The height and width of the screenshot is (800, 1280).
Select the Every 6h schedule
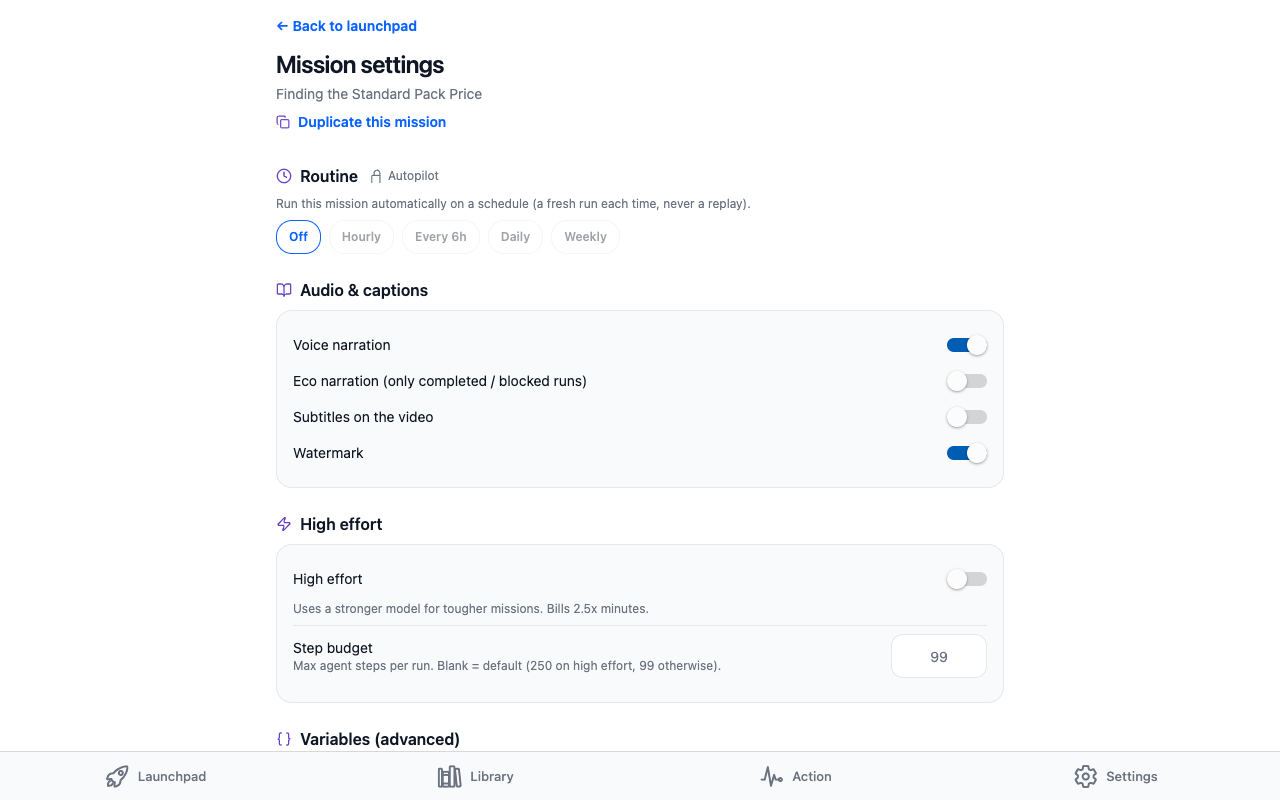tap(441, 237)
